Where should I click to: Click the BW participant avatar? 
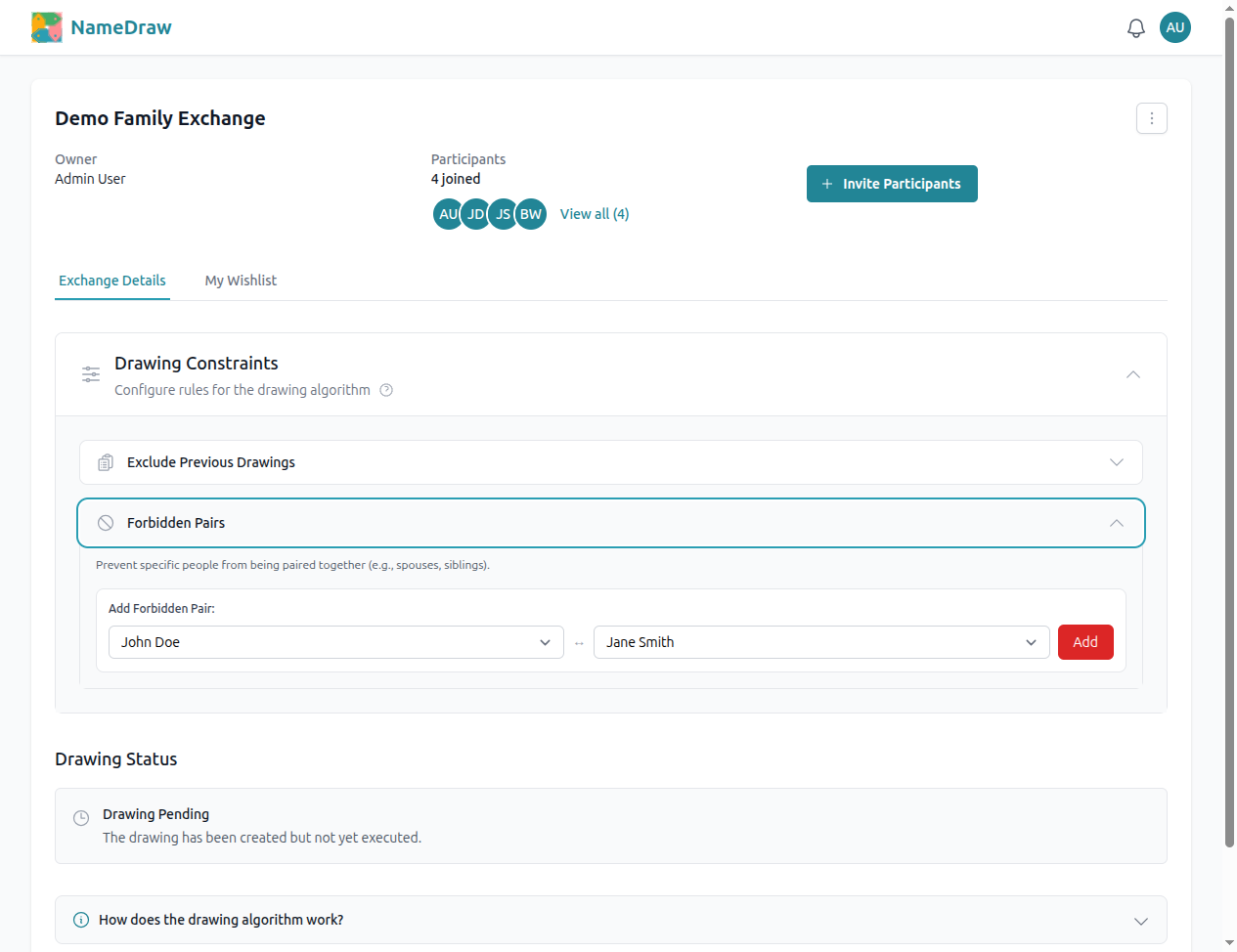point(531,214)
